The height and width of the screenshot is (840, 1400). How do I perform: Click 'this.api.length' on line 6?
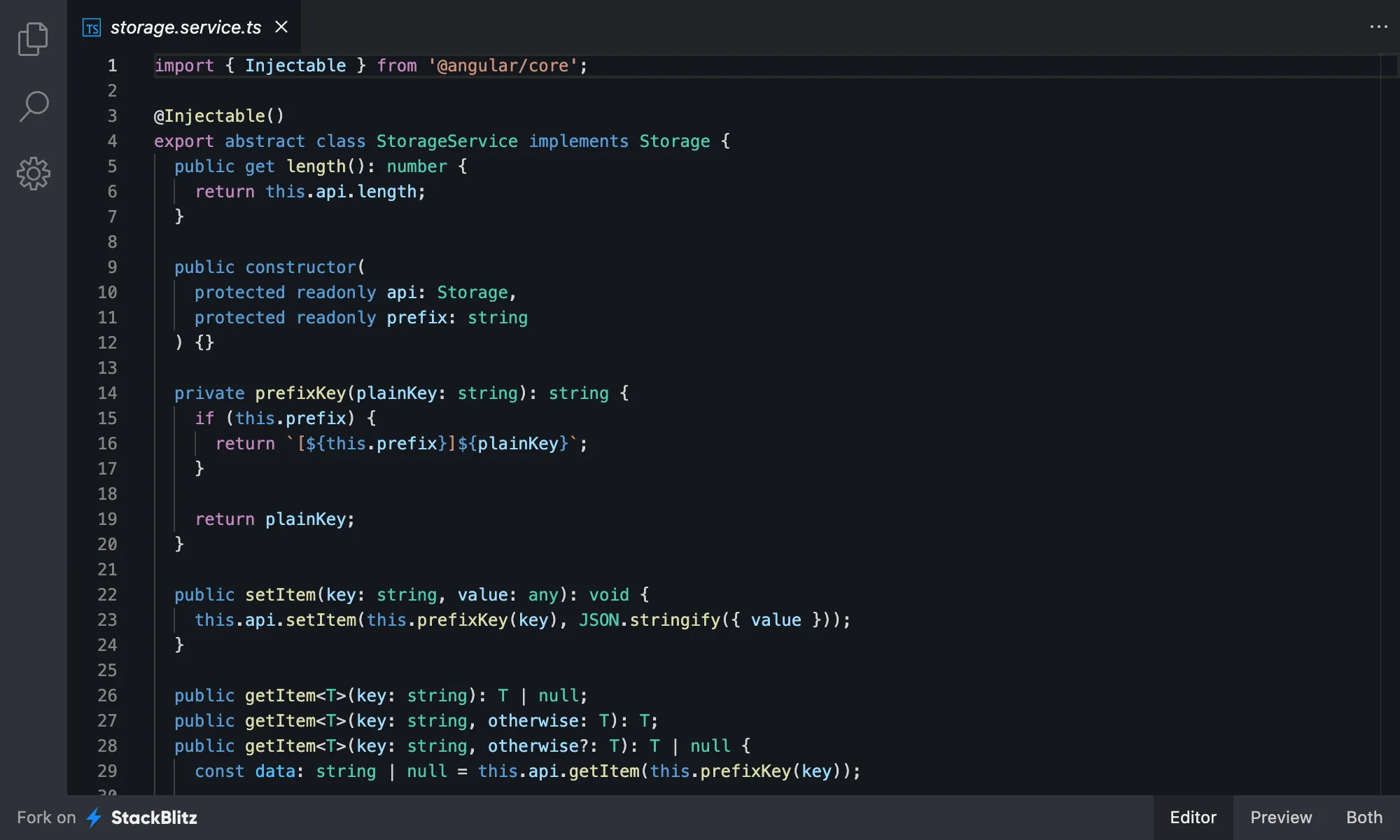[341, 191]
